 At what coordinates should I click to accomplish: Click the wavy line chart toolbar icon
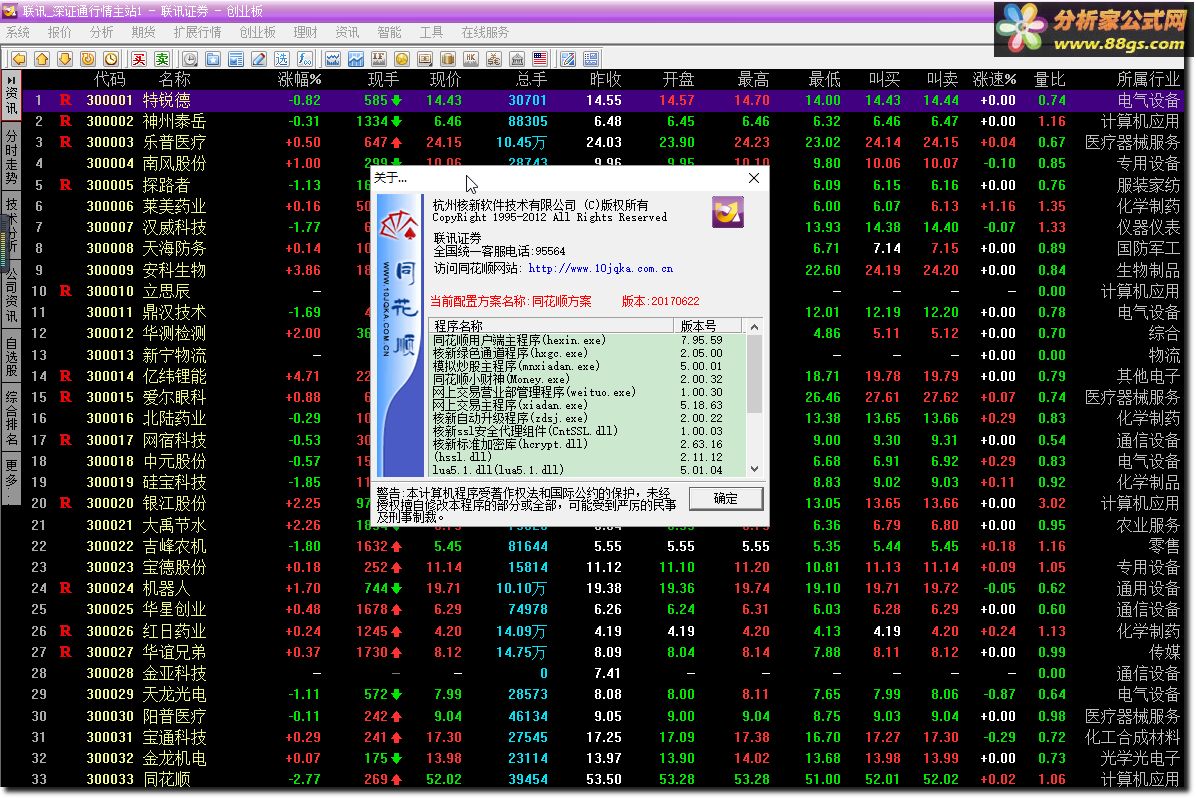[333, 59]
